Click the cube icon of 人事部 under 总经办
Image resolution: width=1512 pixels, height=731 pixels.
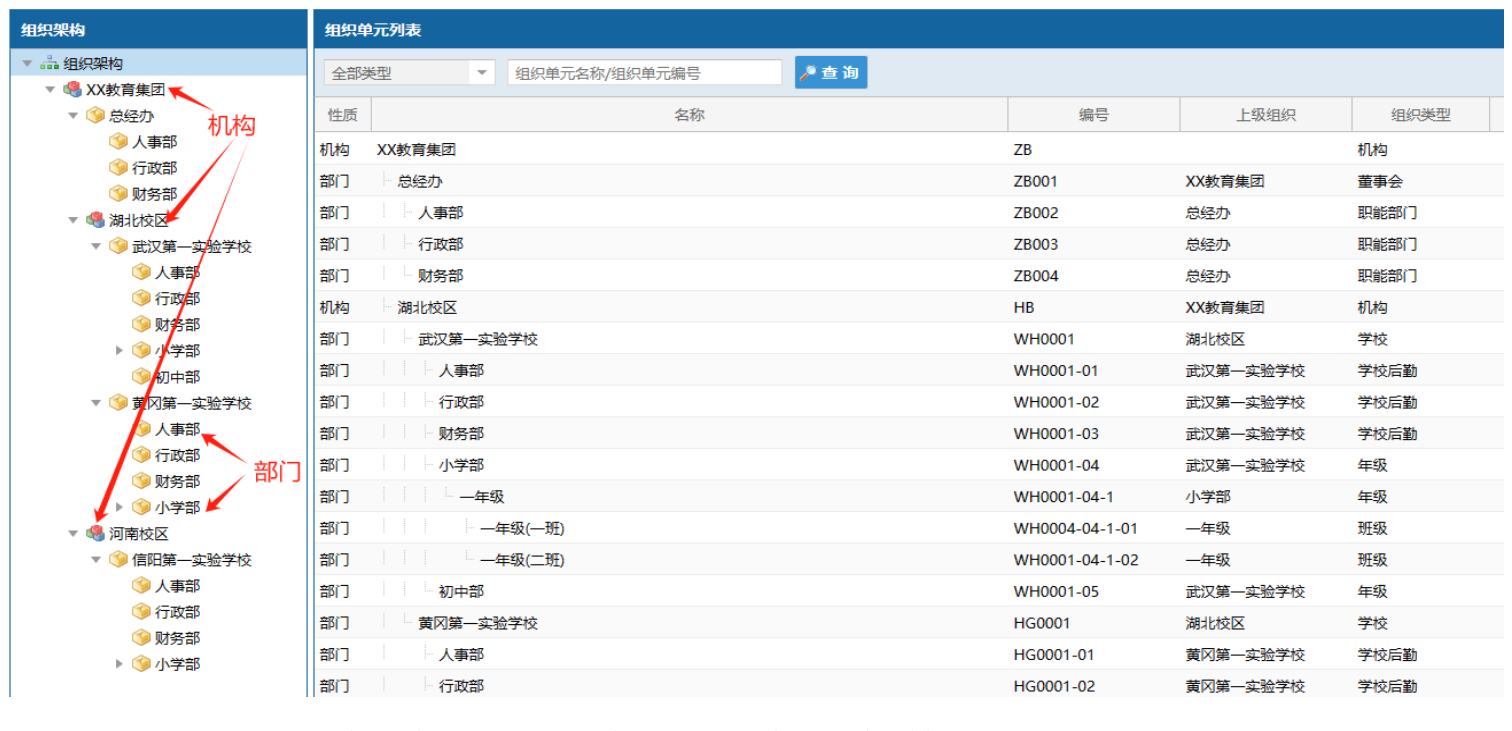click(118, 141)
